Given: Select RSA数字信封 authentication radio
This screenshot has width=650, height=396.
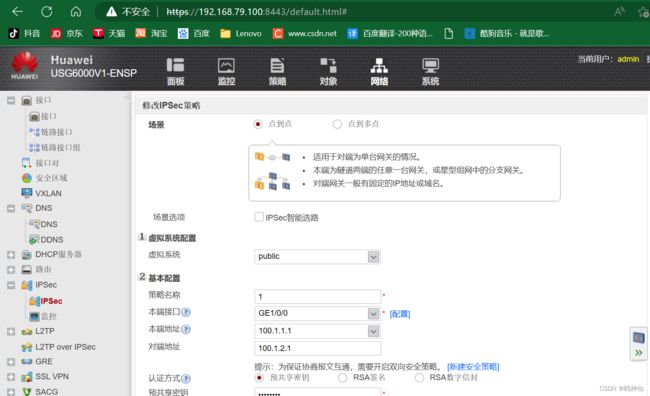Looking at the screenshot, I should 419,378.
